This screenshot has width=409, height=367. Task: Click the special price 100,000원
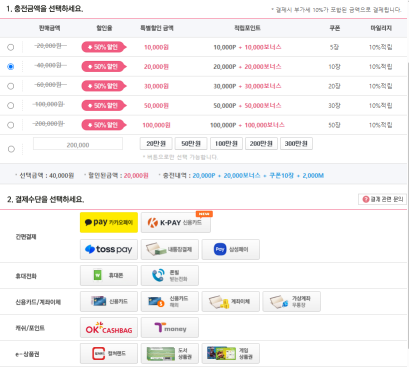point(156,125)
